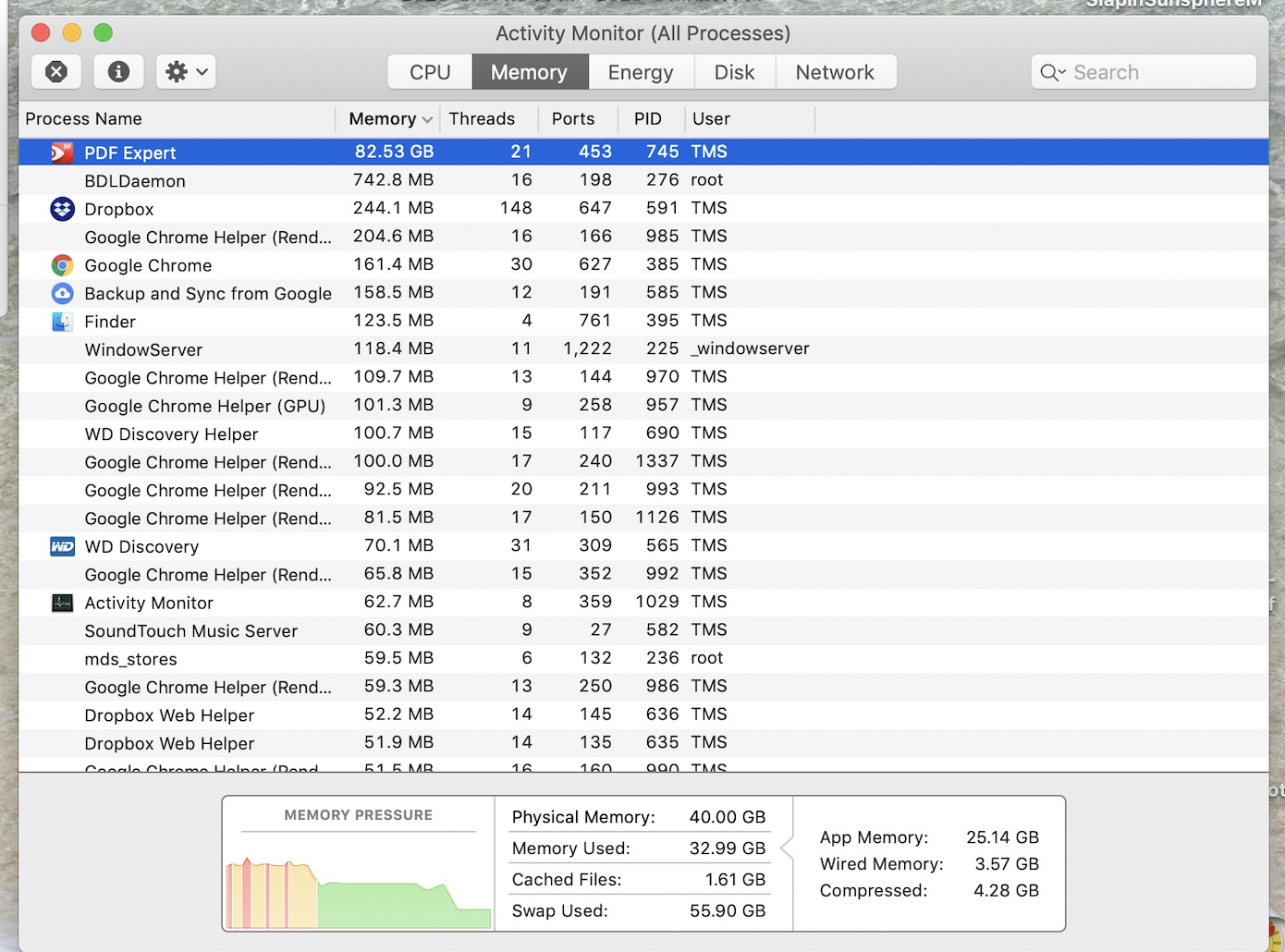Switch to the CPU tab
Image resolution: width=1285 pixels, height=952 pixels.
tap(430, 72)
